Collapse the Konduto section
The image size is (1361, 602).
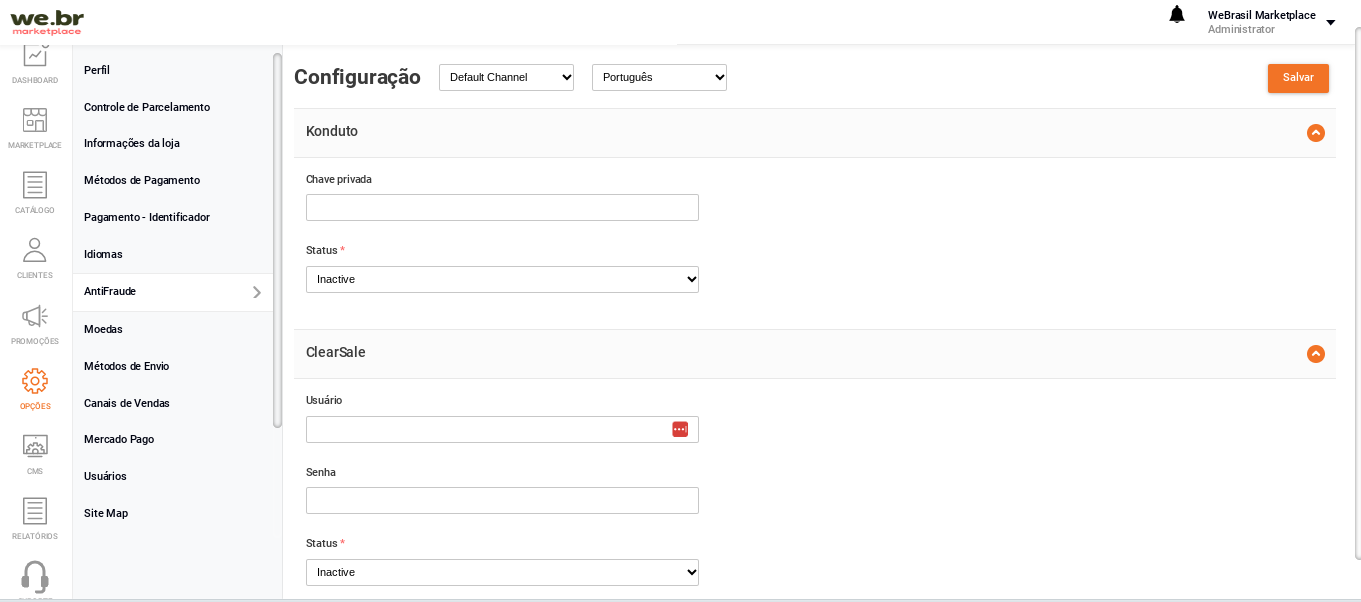click(1316, 133)
